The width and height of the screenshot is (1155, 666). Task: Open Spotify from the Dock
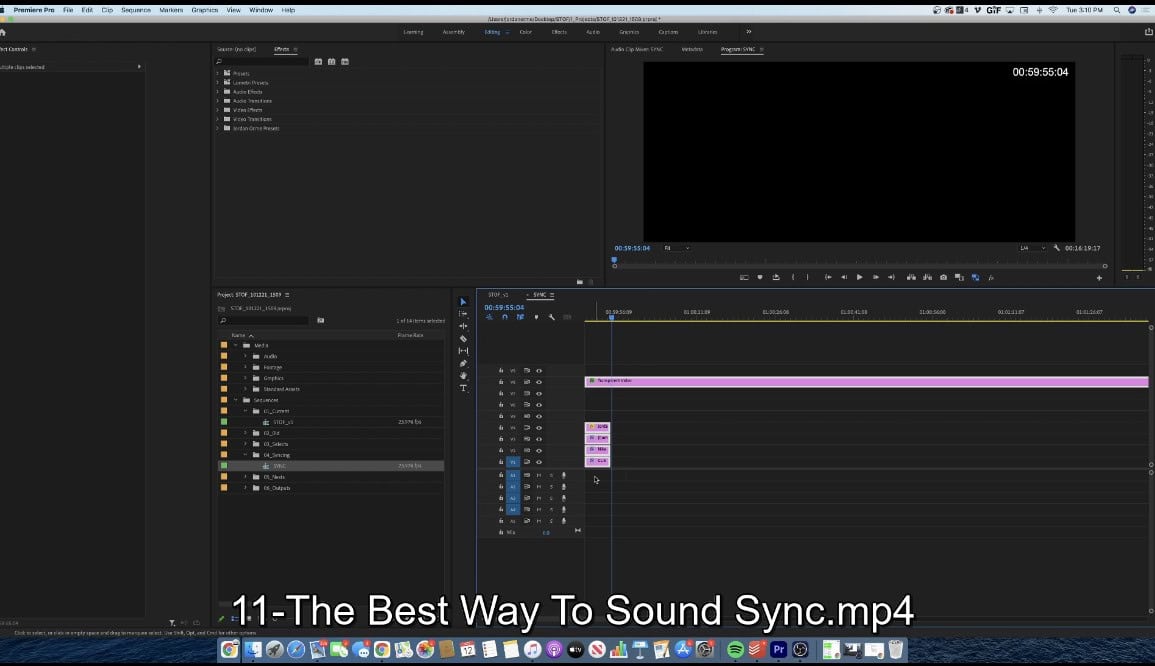735,650
